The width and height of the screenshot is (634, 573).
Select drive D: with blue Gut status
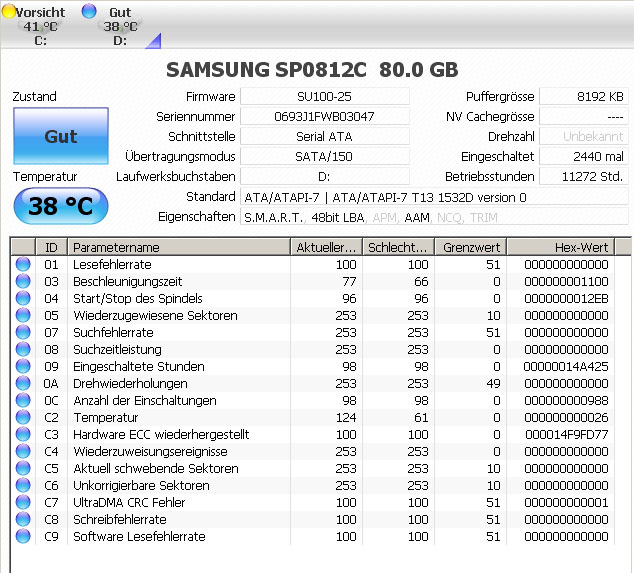pos(112,25)
